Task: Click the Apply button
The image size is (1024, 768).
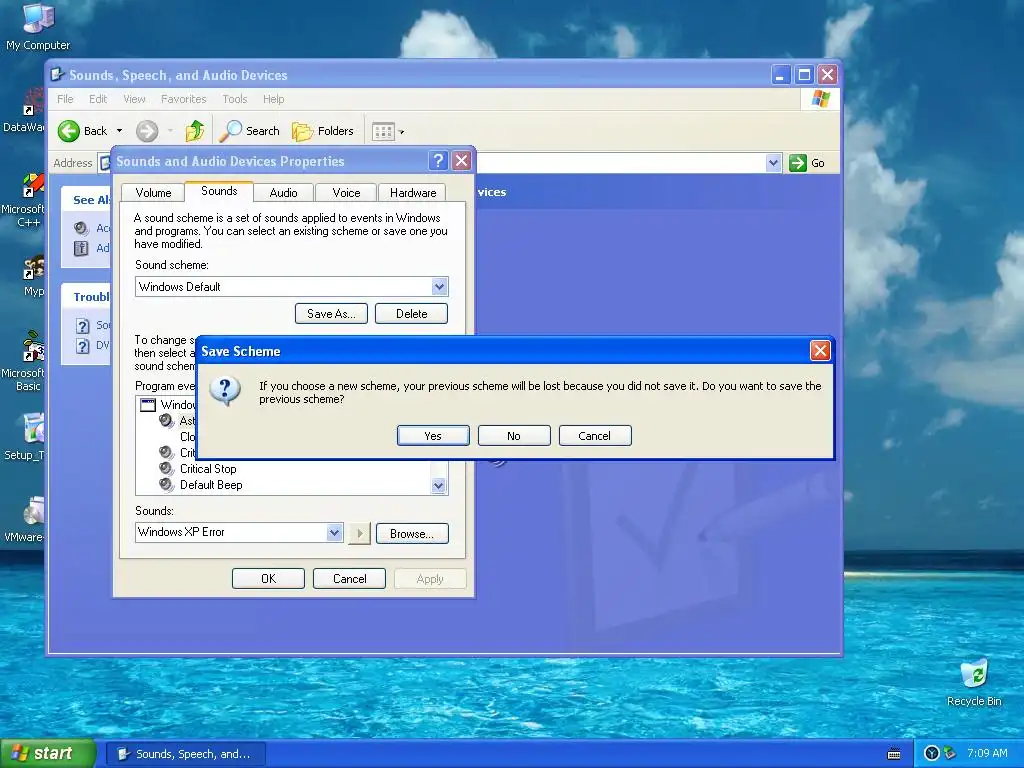Action: [430, 579]
